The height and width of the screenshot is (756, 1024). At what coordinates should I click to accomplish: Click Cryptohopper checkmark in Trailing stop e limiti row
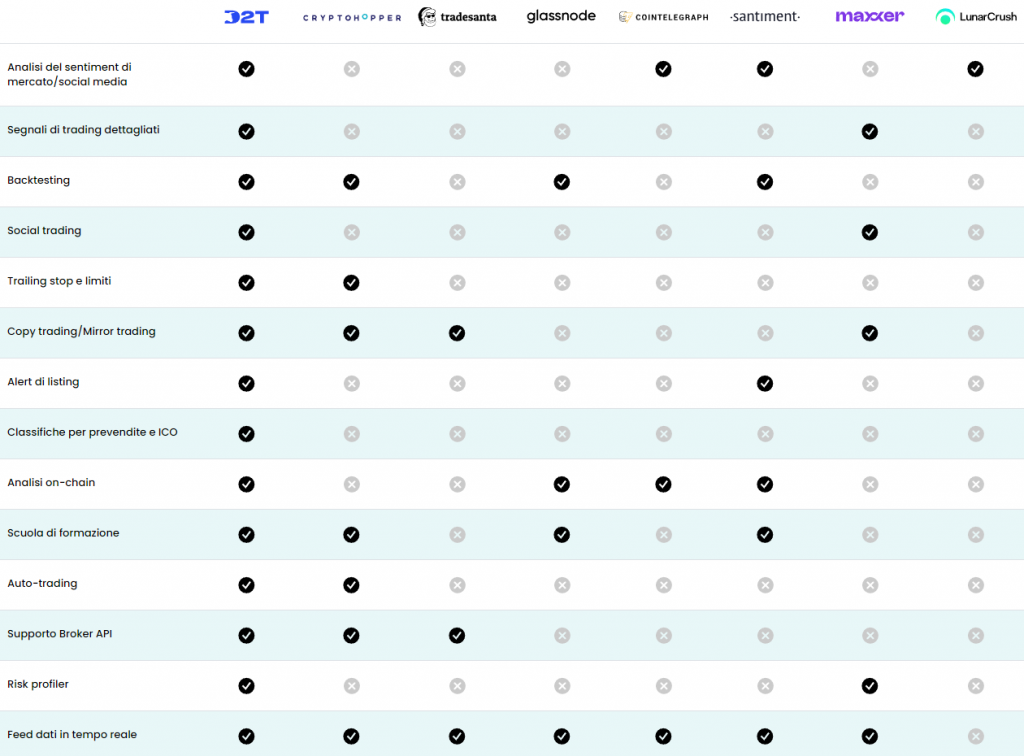pos(351,283)
